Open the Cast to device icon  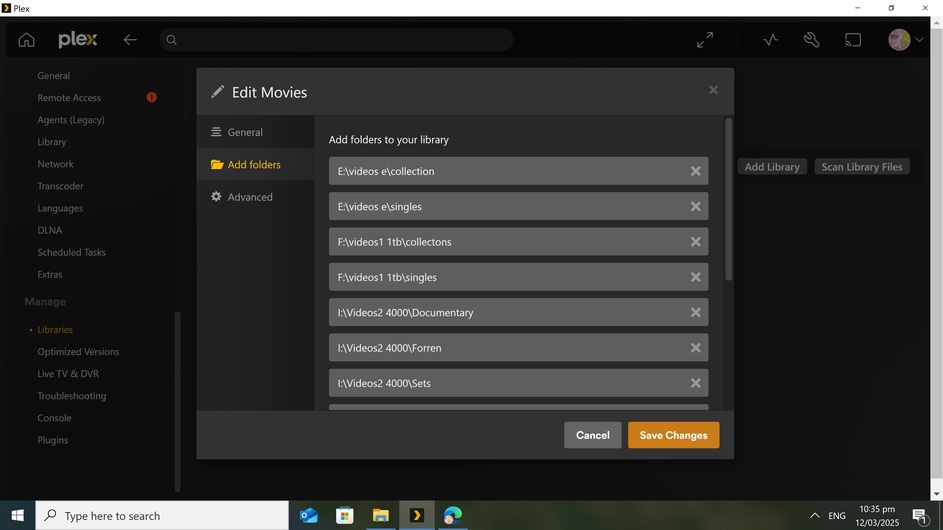(853, 40)
